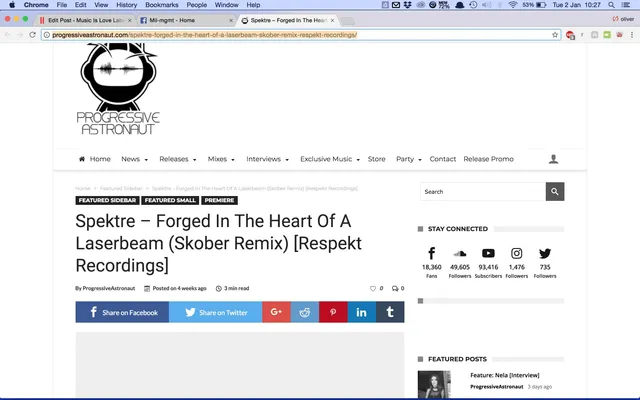
Task: Bookmark this page with the star icon
Action: click(x=555, y=35)
